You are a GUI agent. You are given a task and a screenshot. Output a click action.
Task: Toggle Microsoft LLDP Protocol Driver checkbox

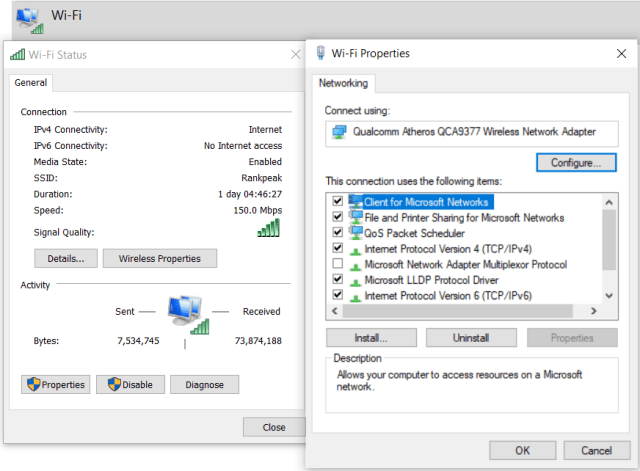click(338, 279)
